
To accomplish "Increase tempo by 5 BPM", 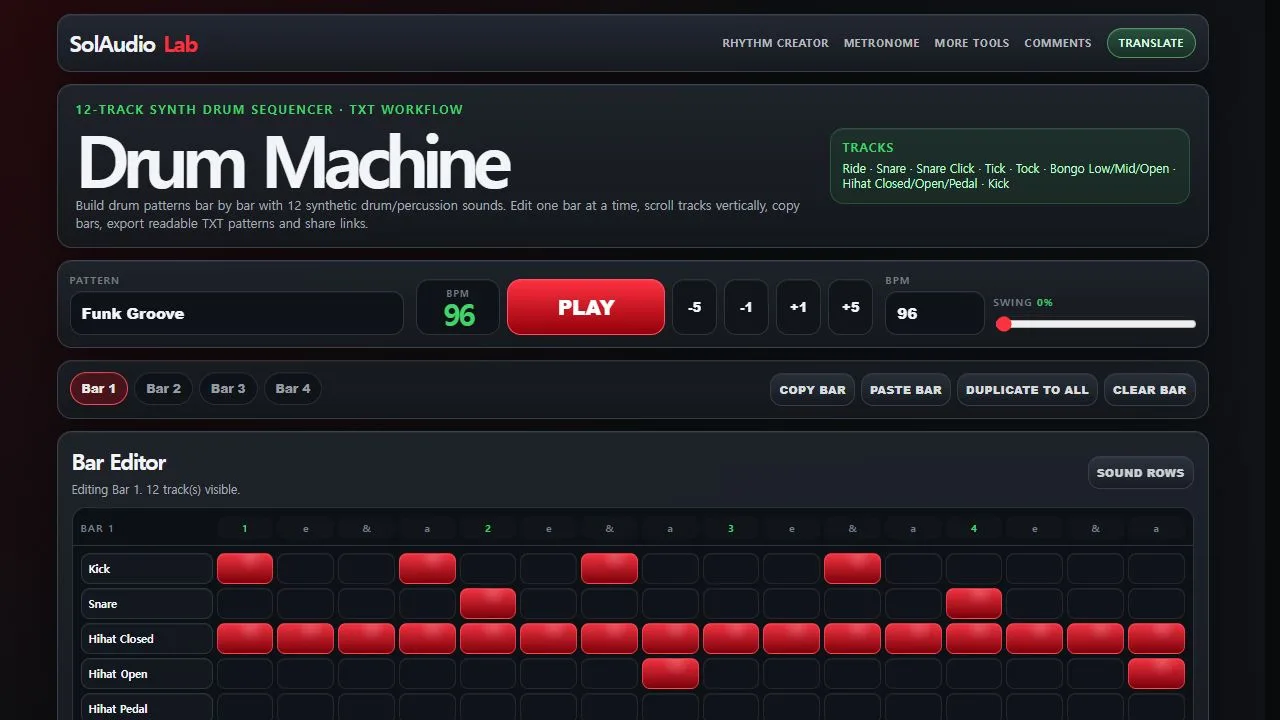I will (850, 307).
